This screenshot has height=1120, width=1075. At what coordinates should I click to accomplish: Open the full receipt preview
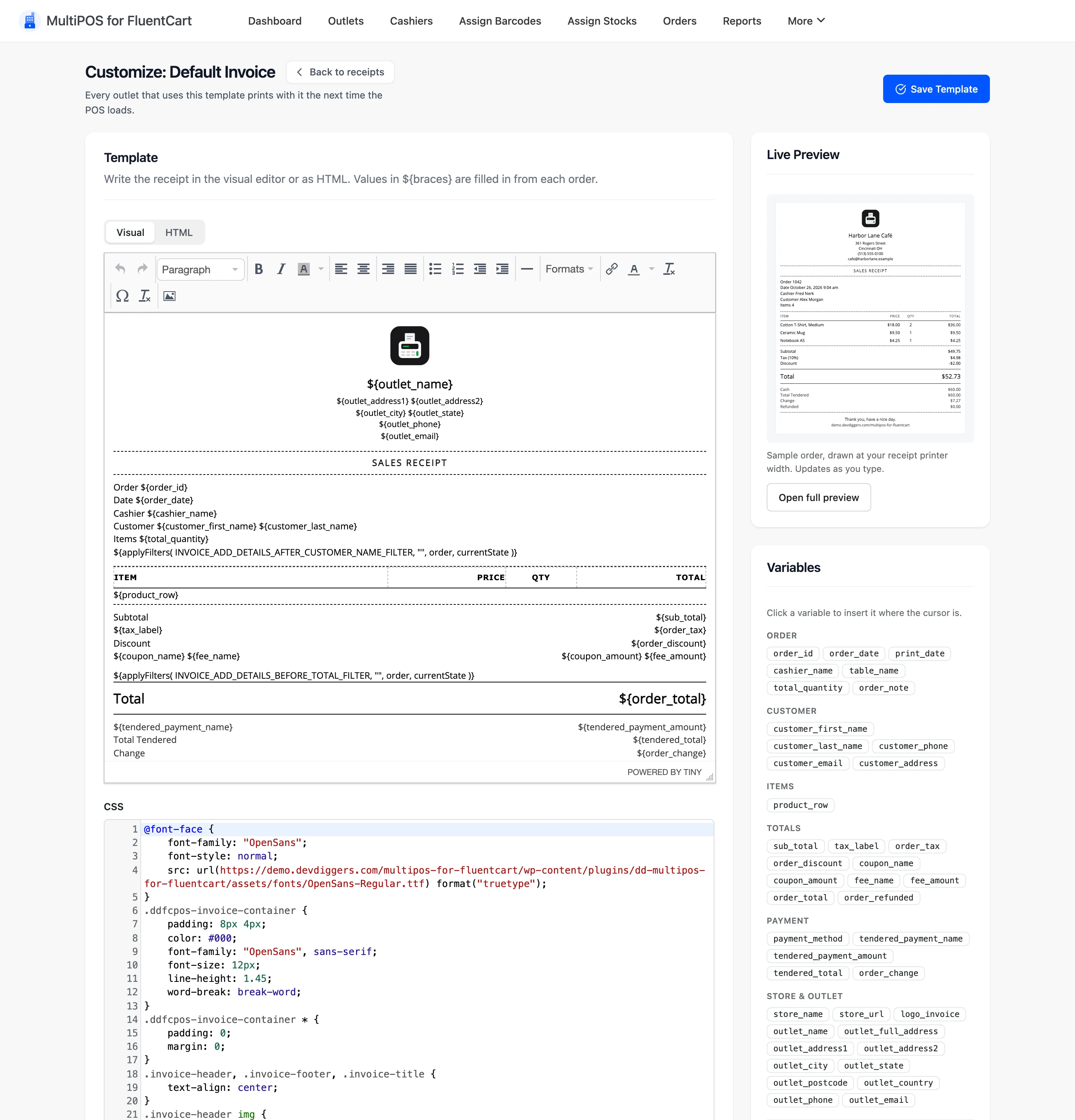819,498
